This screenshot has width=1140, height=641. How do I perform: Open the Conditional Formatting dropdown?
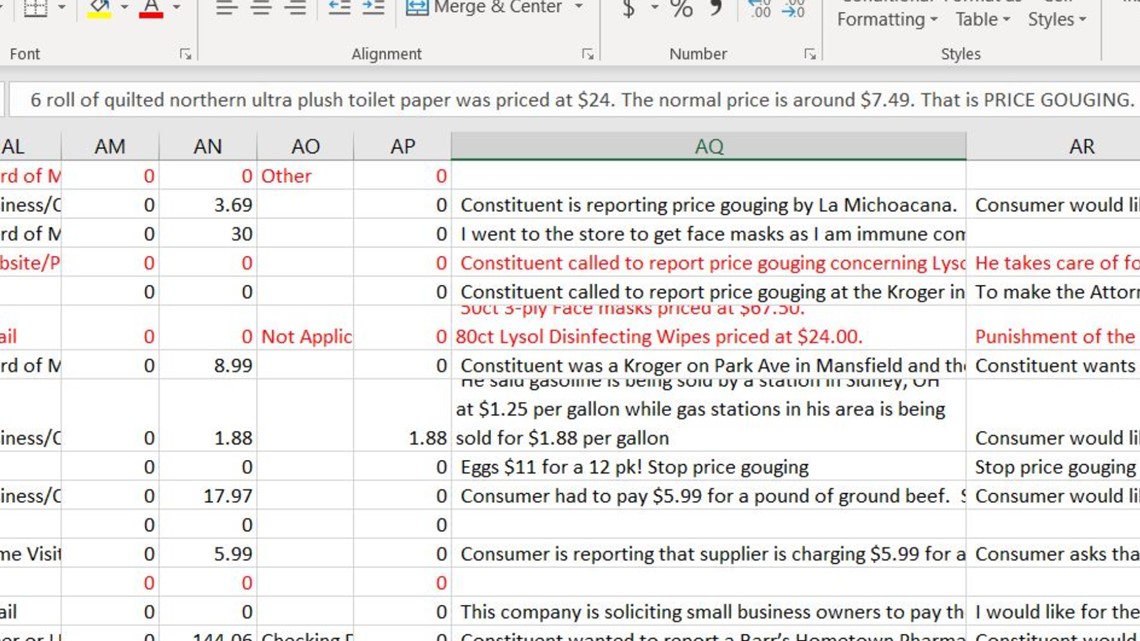pos(887,15)
